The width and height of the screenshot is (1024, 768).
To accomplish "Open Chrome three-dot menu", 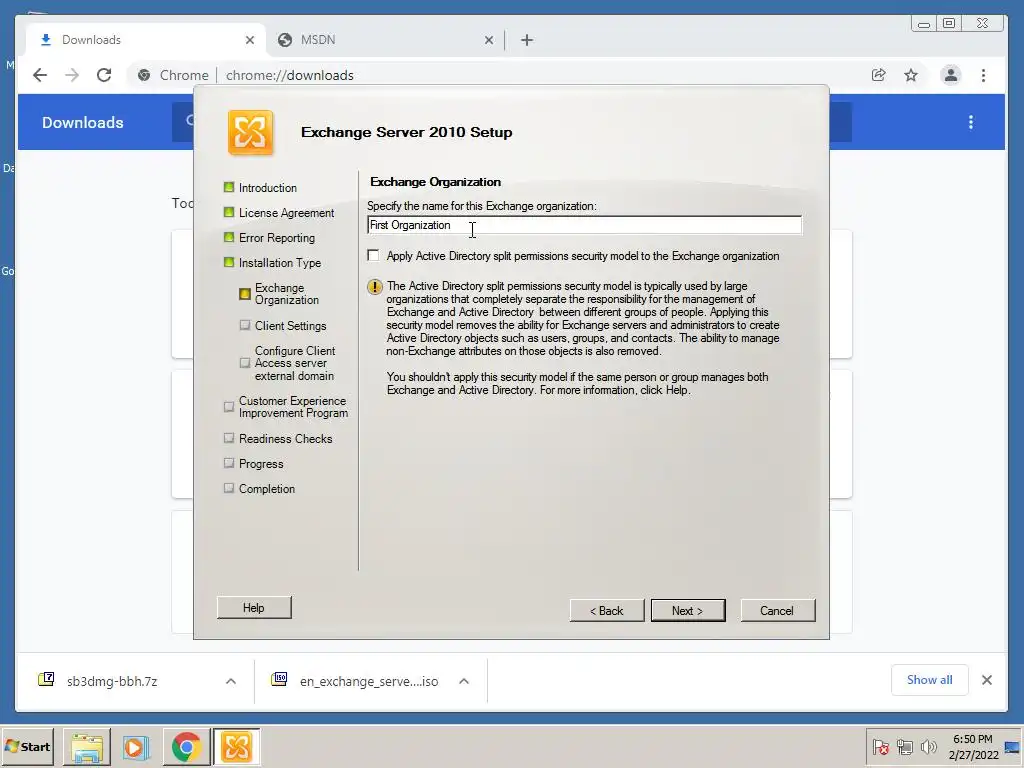I will pyautogui.click(x=984, y=75).
